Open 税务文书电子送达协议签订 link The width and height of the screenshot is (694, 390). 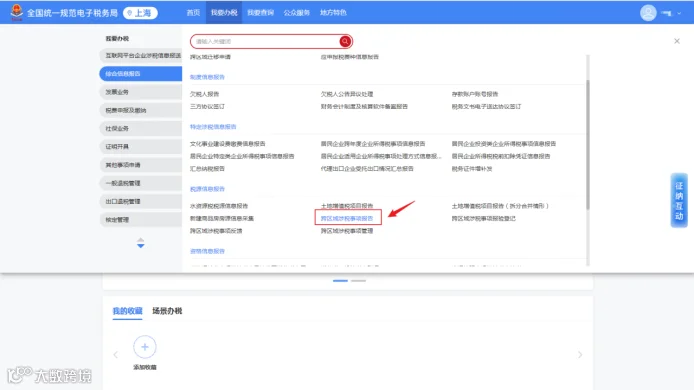pyautogui.click(x=486, y=106)
